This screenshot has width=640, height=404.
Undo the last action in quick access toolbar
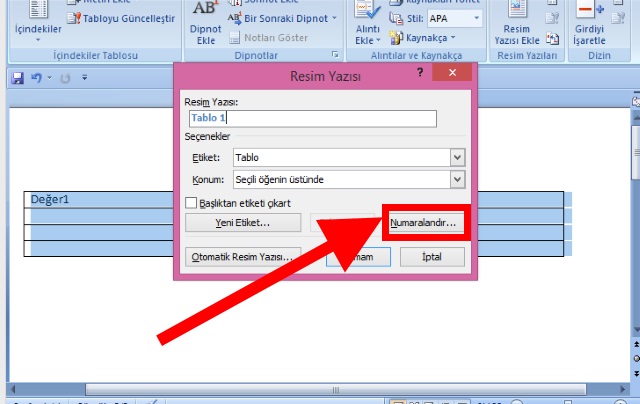click(37, 78)
